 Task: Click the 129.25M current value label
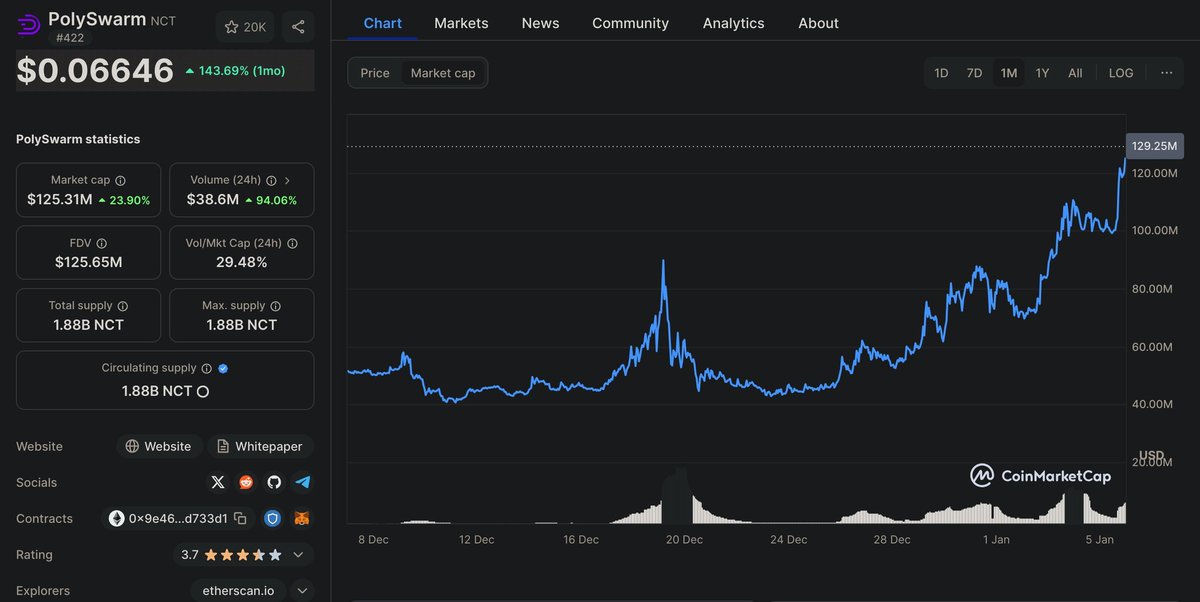[x=1155, y=146]
